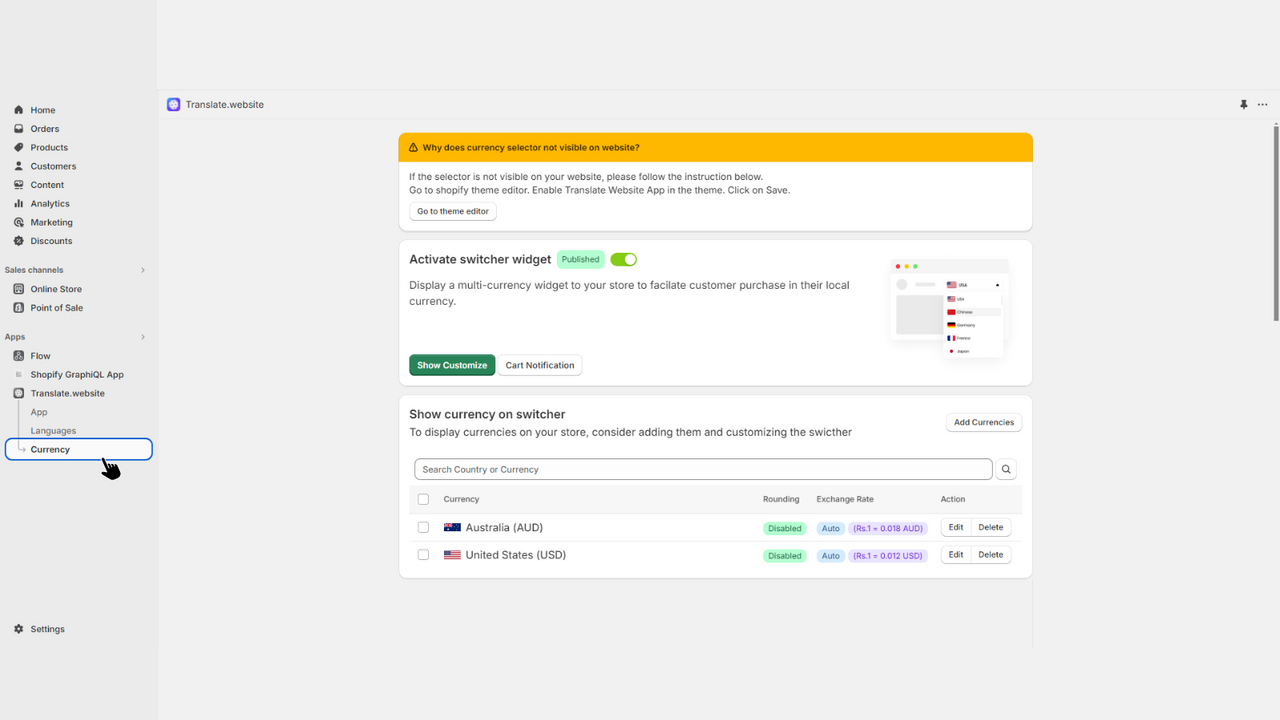Click the United States flag icon
This screenshot has height=720, width=1280.
pos(452,555)
